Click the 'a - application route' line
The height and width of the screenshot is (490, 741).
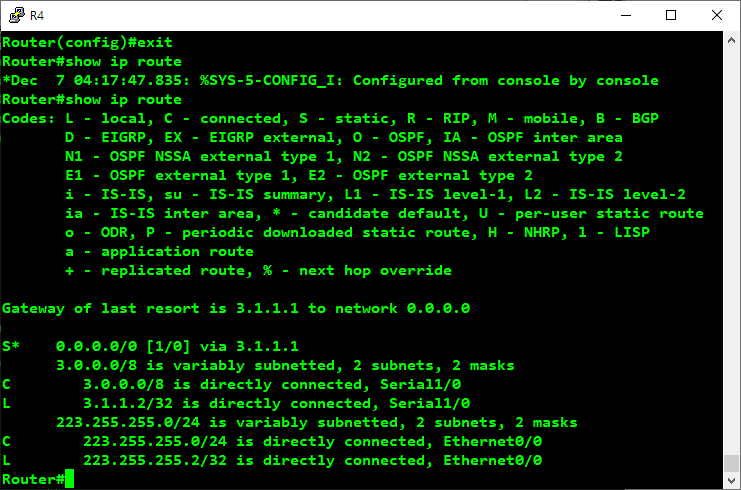point(159,251)
